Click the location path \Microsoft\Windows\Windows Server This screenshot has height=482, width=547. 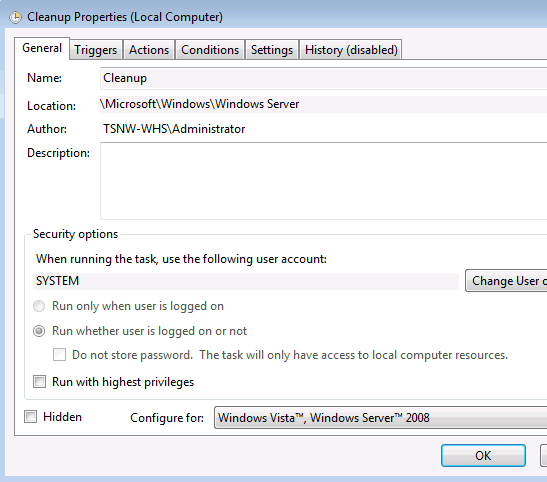[x=200, y=104]
